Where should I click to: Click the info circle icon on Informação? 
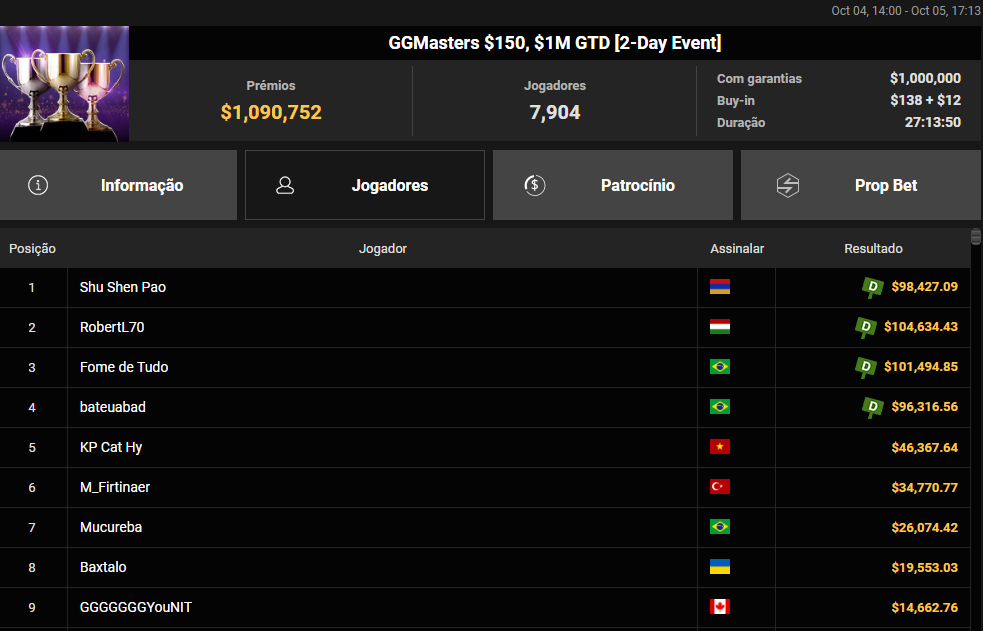[x=38, y=185]
